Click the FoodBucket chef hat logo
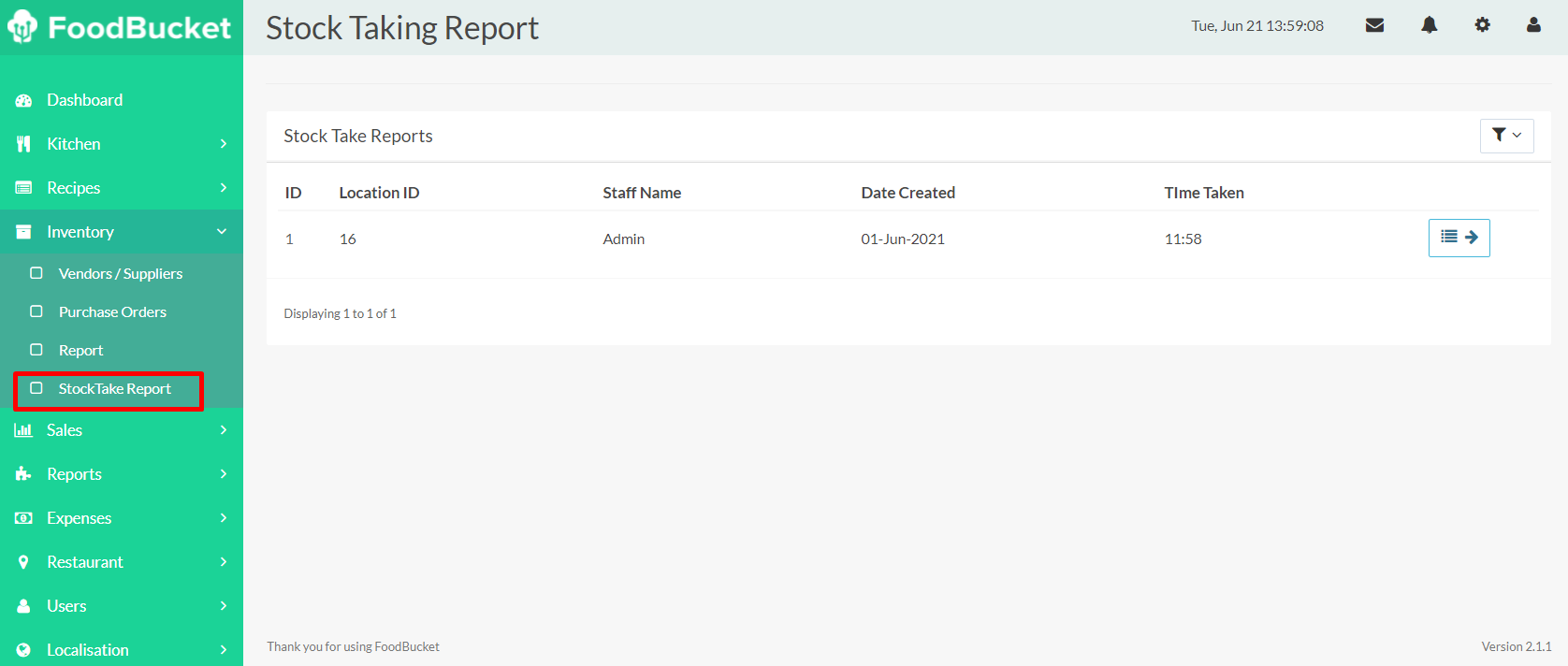 (22, 27)
